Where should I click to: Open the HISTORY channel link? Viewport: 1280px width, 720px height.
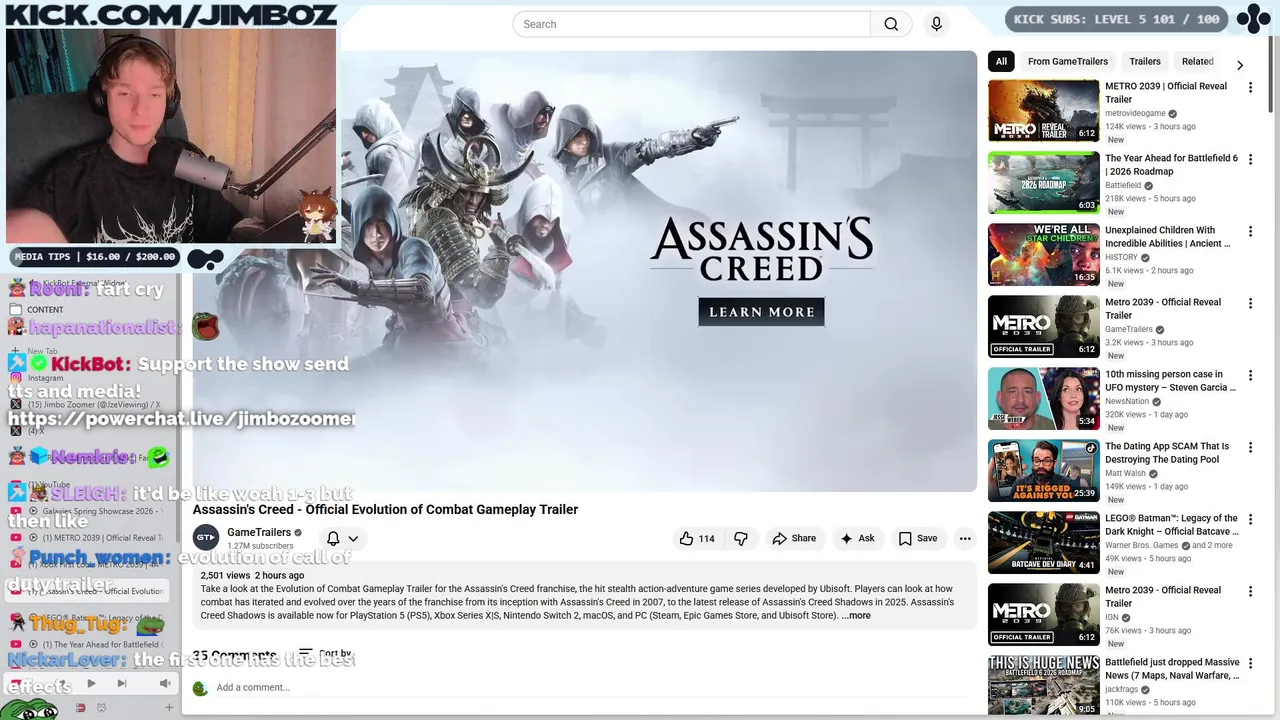tap(1121, 258)
